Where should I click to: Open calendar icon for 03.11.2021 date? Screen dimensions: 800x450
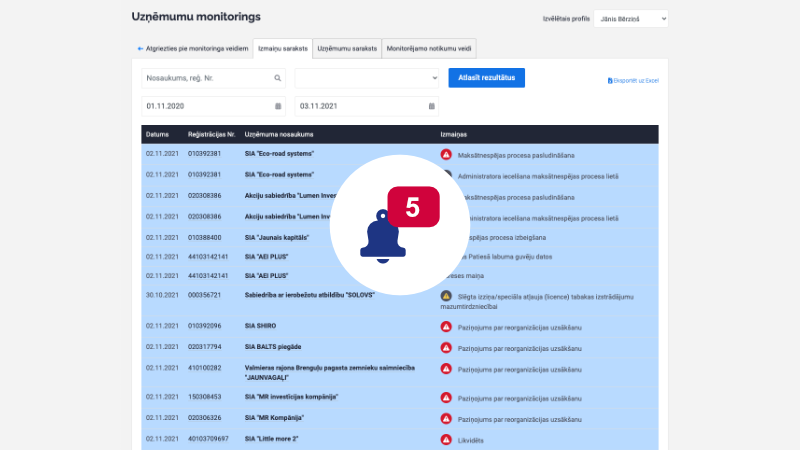click(431, 106)
